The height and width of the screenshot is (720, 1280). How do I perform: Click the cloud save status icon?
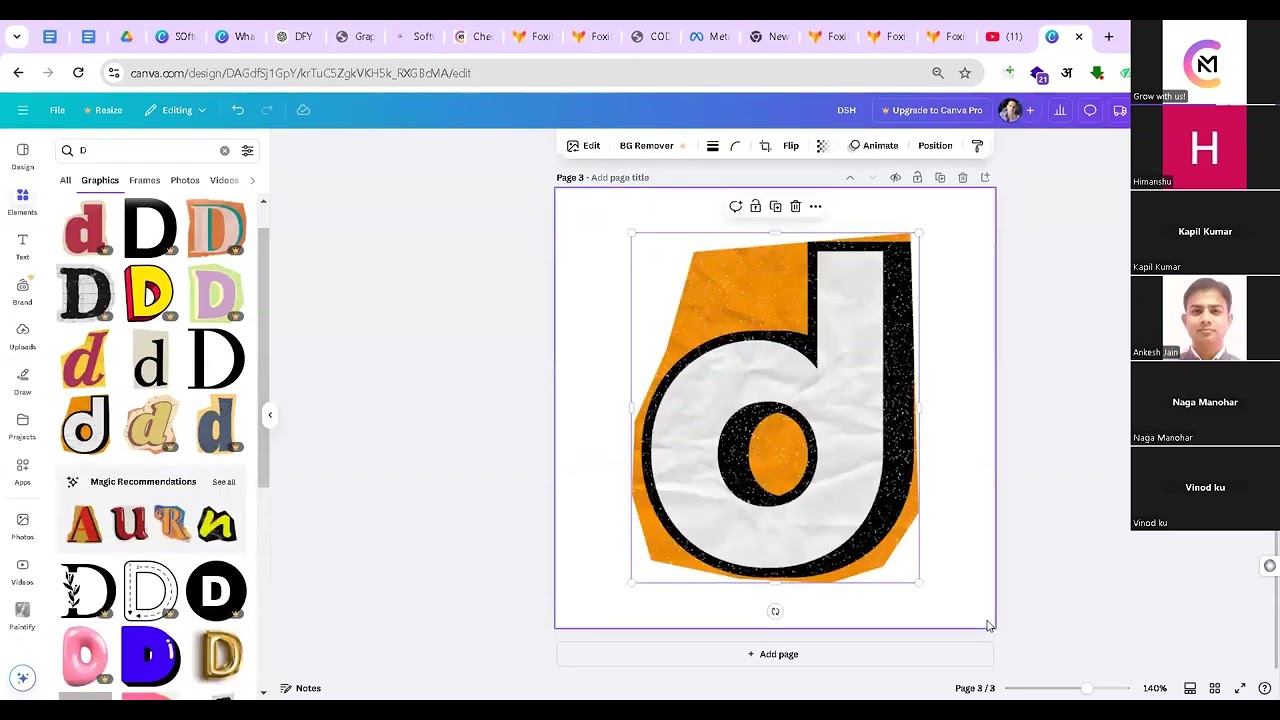coord(303,110)
